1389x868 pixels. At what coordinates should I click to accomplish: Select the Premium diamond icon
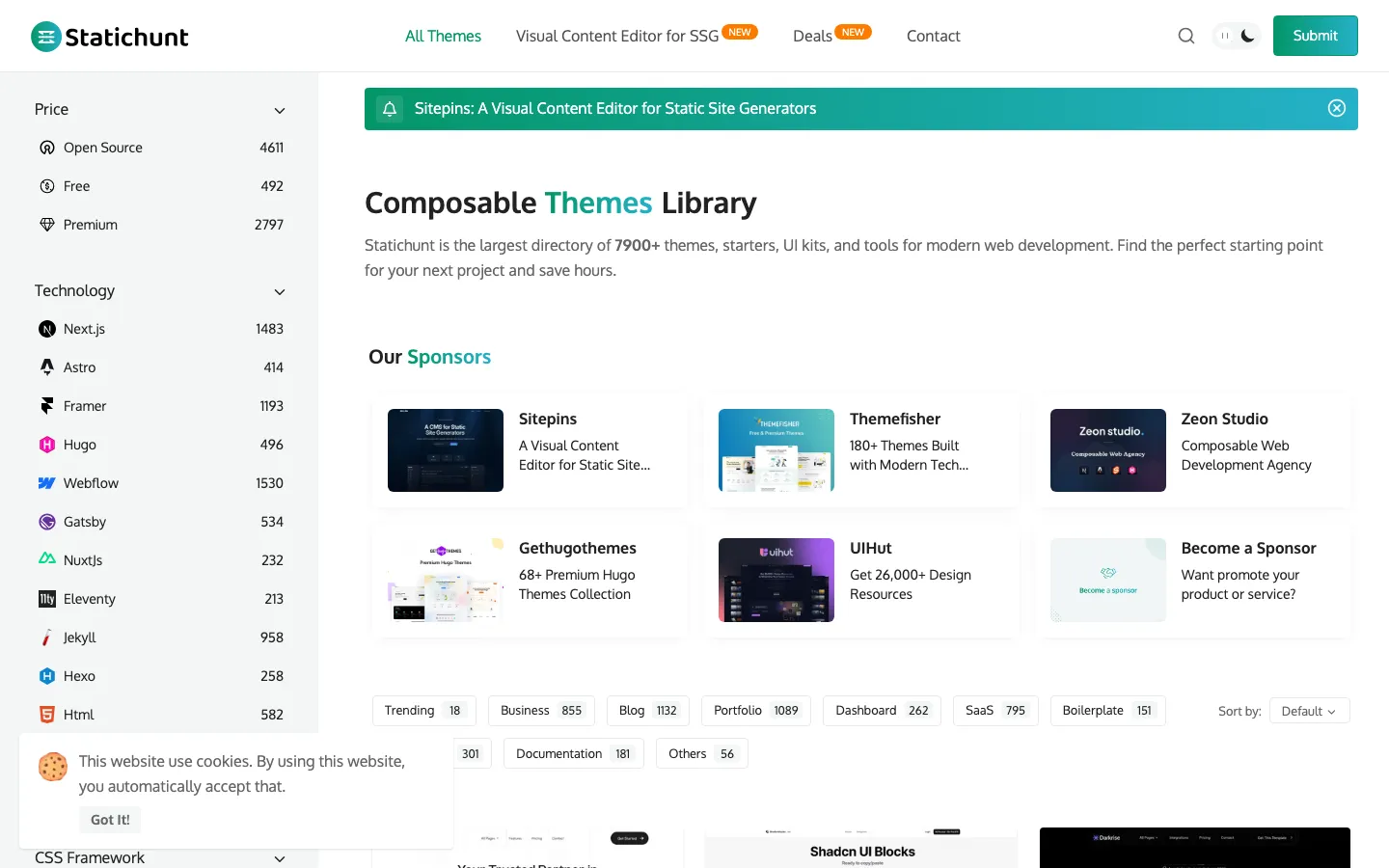(x=47, y=225)
